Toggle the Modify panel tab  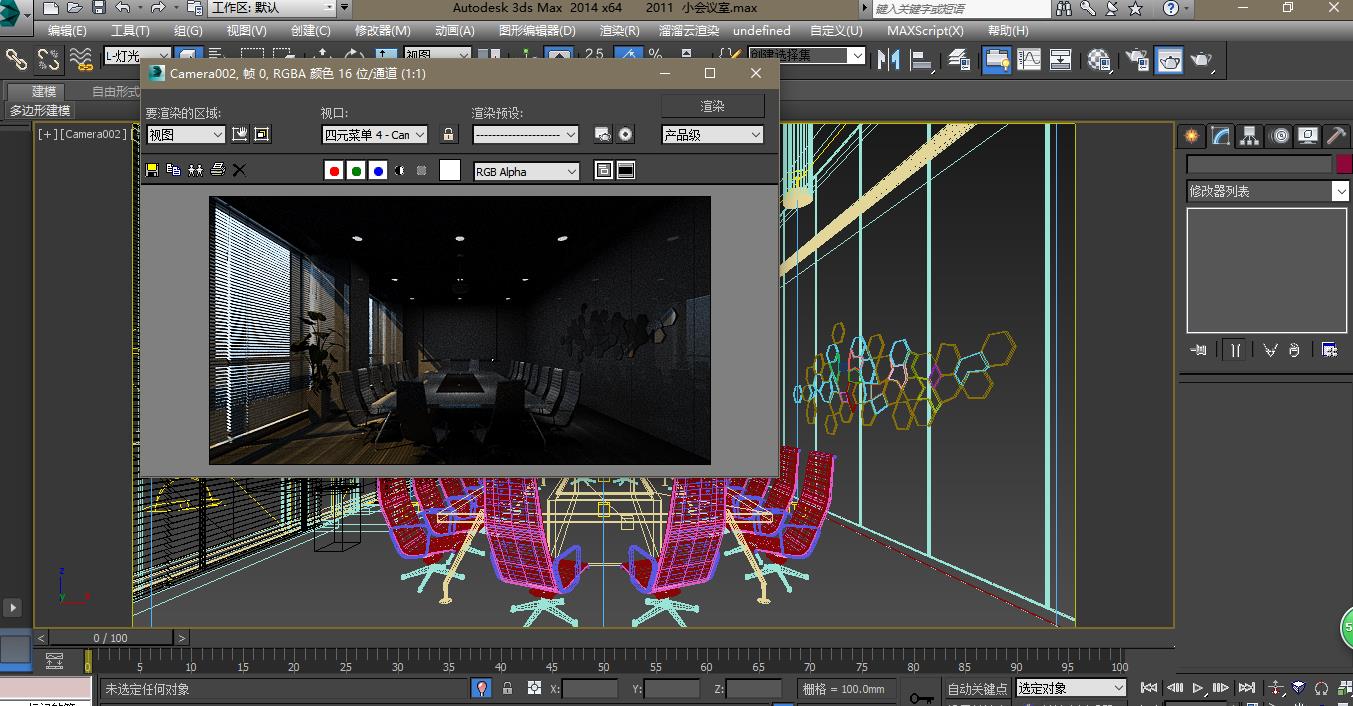click(x=1220, y=136)
